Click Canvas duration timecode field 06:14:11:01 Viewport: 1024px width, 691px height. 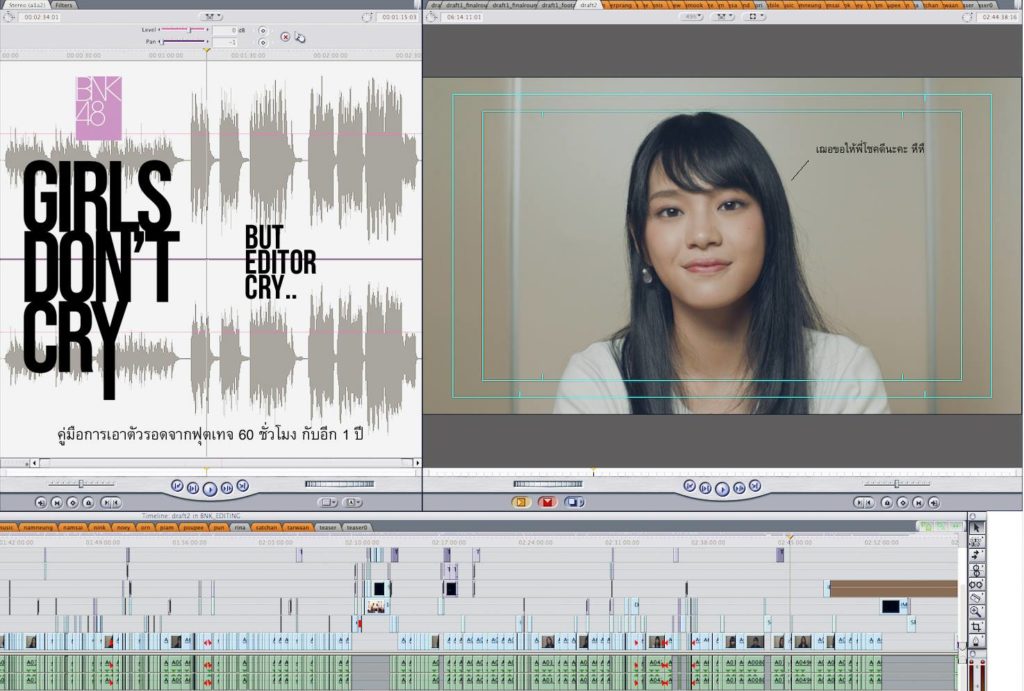[x=464, y=17]
